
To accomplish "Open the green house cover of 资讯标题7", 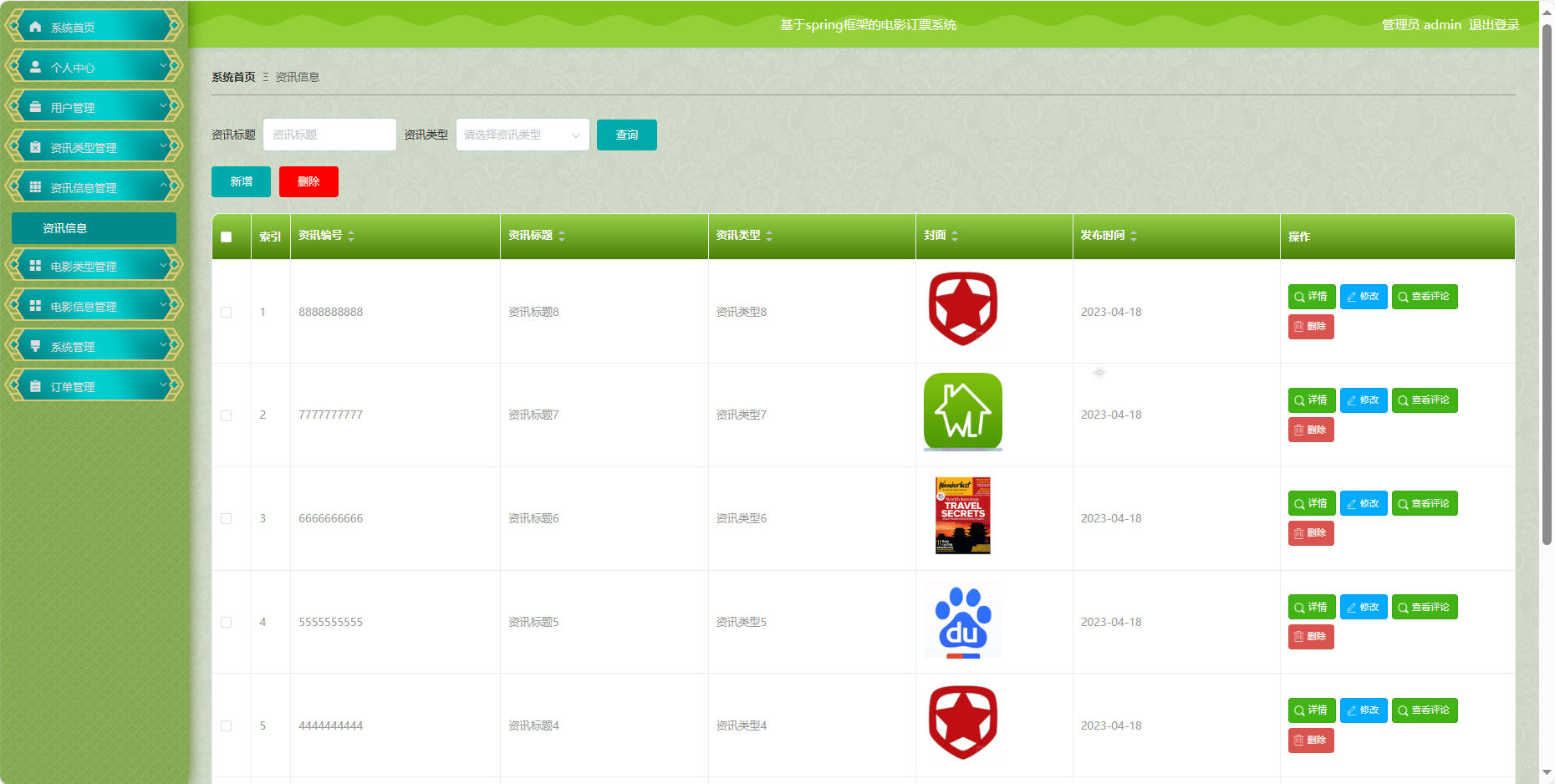I will (x=963, y=412).
